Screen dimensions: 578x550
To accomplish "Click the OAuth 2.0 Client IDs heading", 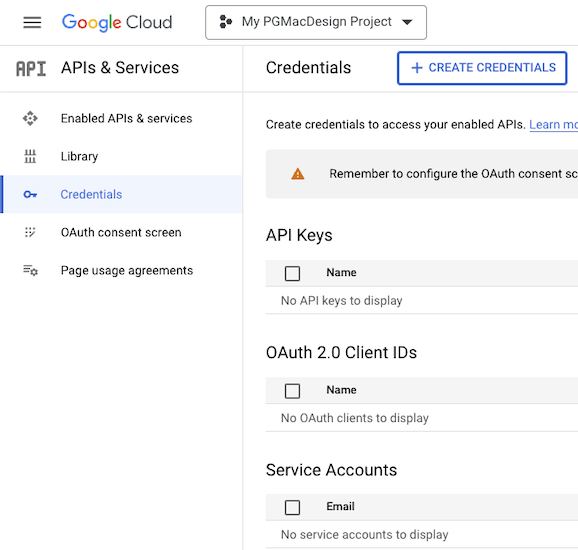I will pyautogui.click(x=341, y=352).
